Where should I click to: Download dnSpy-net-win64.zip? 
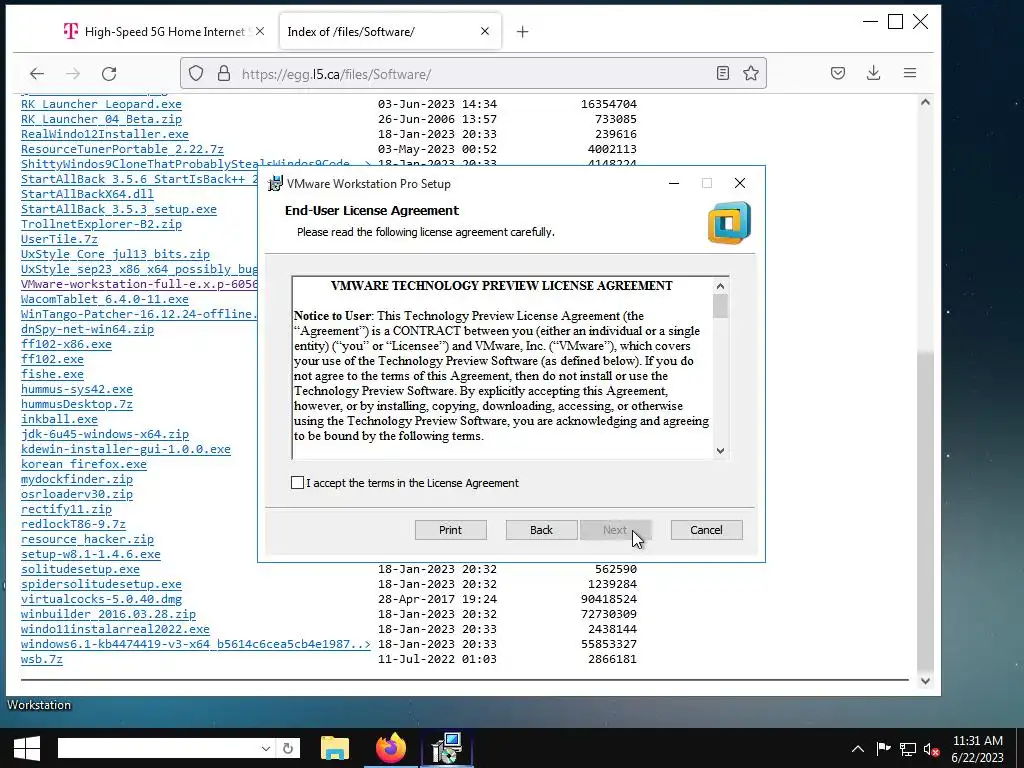(x=88, y=329)
